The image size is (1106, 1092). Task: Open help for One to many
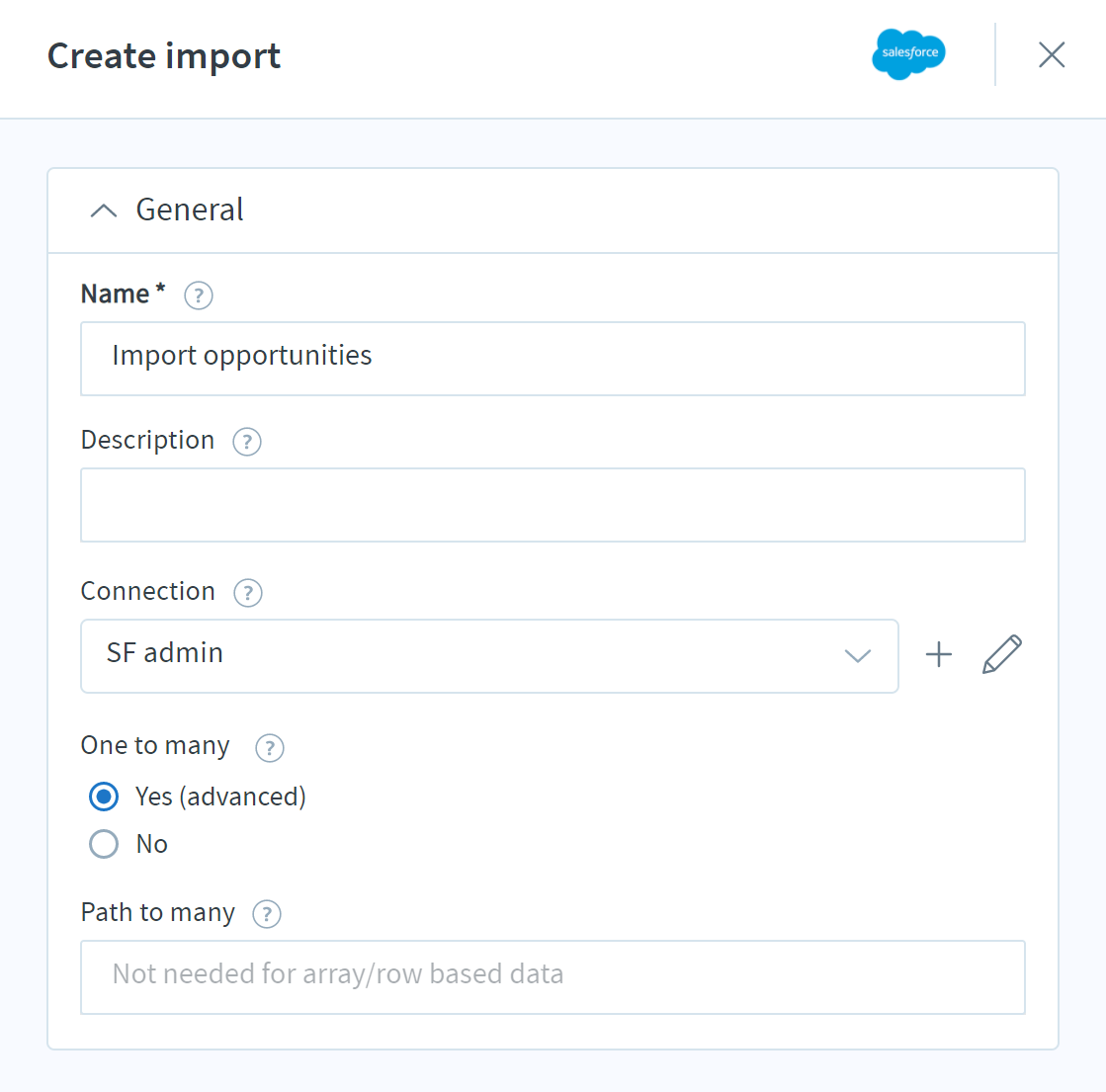coord(270,748)
